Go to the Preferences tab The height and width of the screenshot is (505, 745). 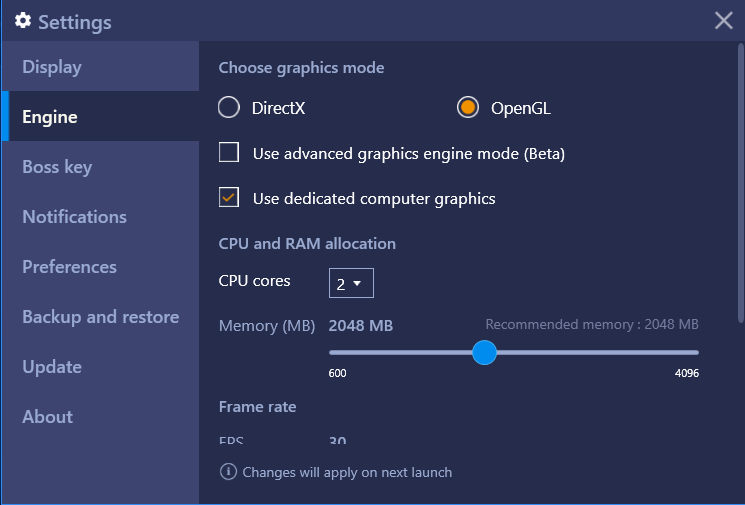pos(100,267)
